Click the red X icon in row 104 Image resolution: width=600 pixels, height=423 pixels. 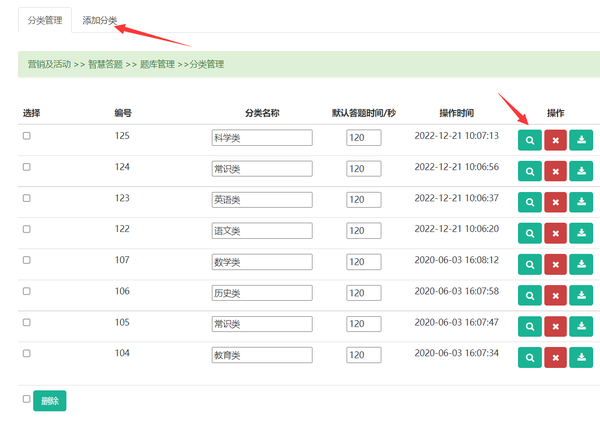[555, 358]
